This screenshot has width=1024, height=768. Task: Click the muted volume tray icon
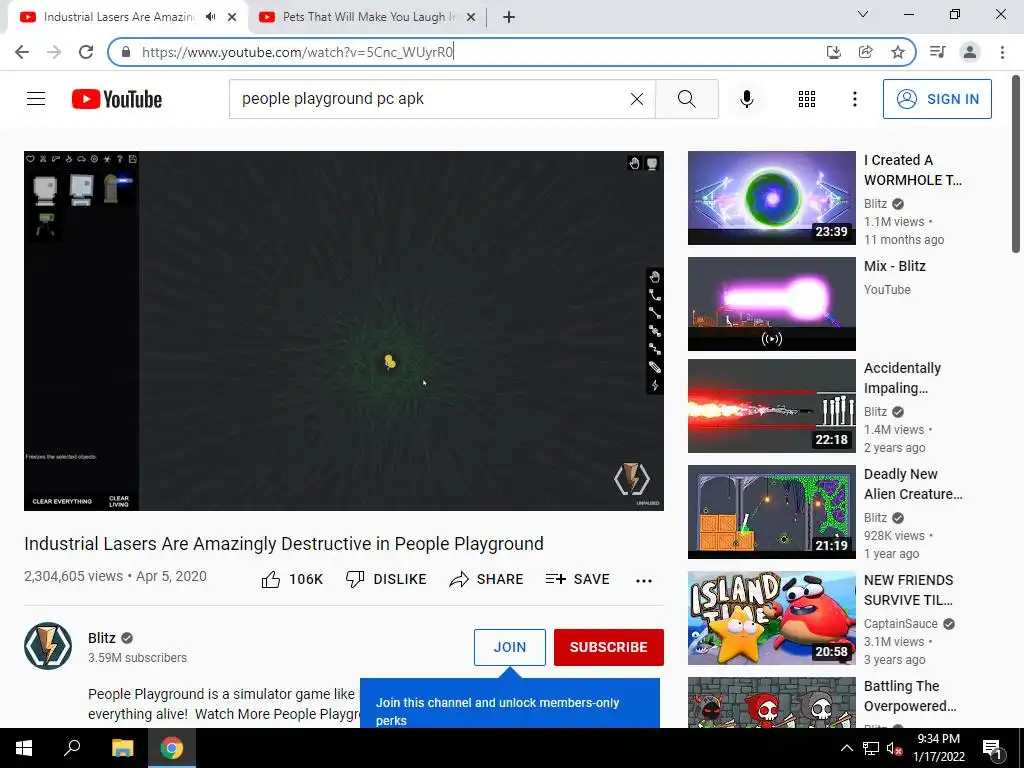pos(895,749)
